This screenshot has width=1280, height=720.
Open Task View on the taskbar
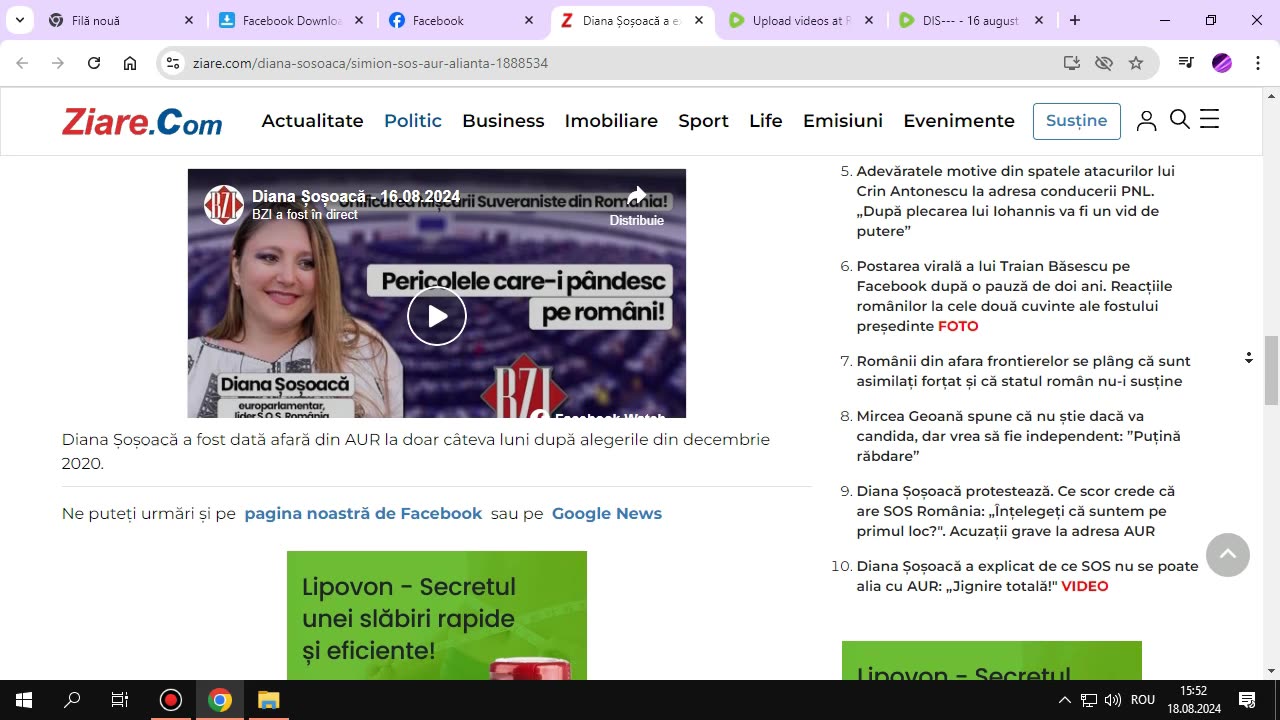pyautogui.click(x=120, y=700)
